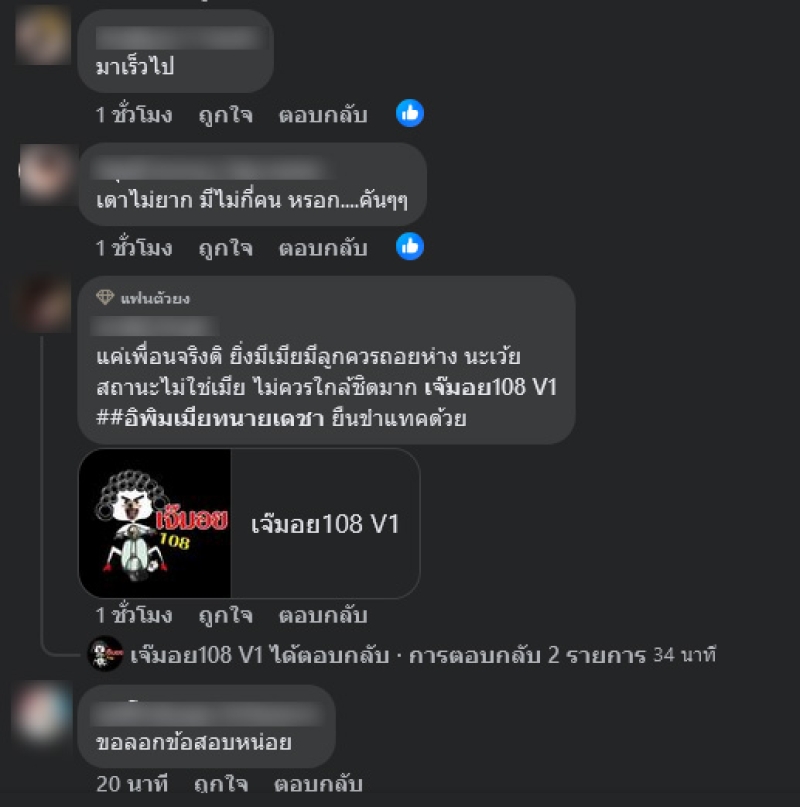Expand the 2 replies from เจ๊มอย108 V1
The height and width of the screenshot is (807, 800).
click(x=422, y=655)
